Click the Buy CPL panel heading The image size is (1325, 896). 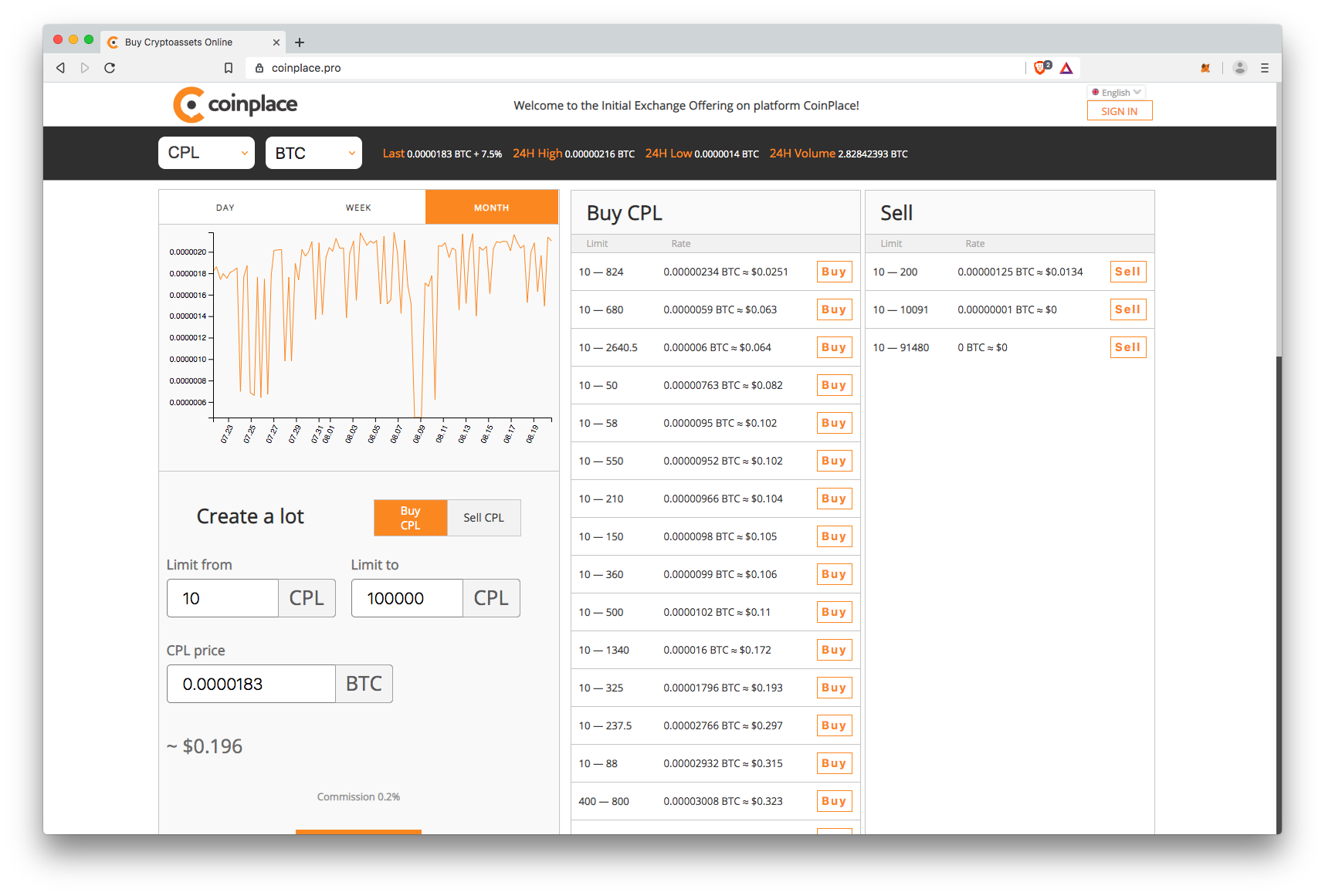click(x=625, y=213)
